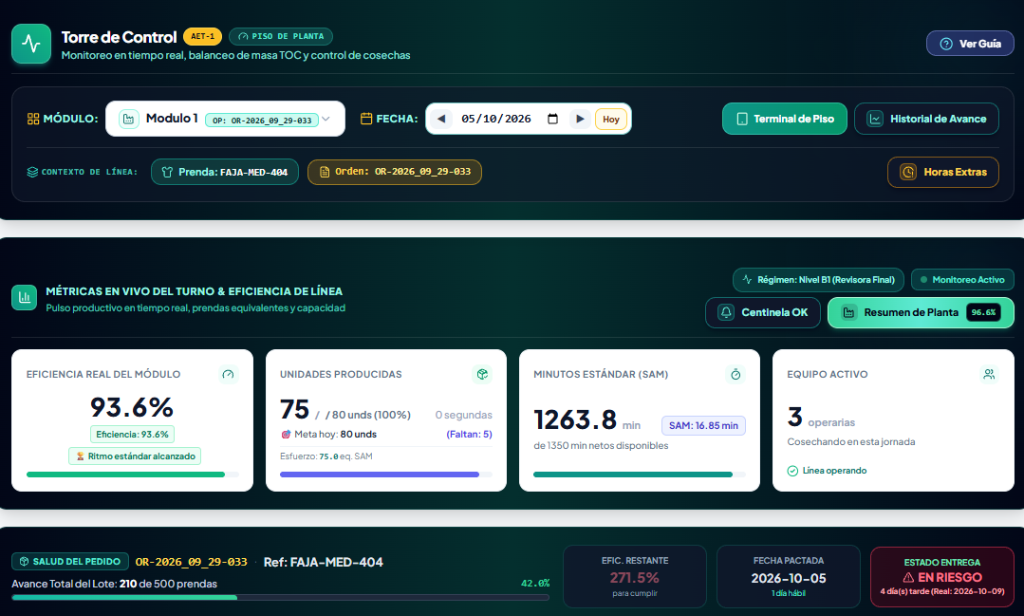The height and width of the screenshot is (616, 1024).
Task: Click the PISO DE PLANTA badge
Action: point(281,37)
